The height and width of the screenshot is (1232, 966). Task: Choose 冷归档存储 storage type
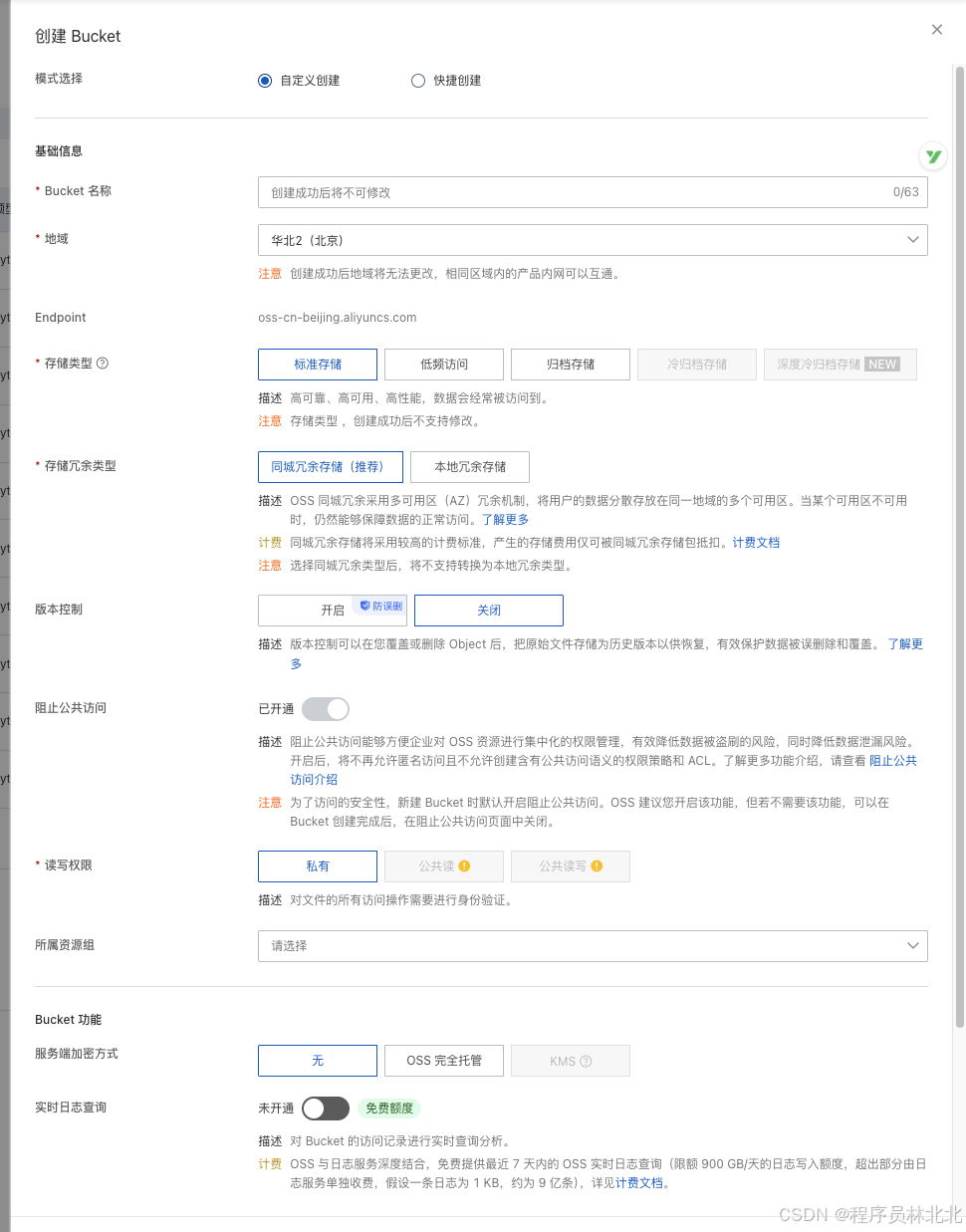697,365
